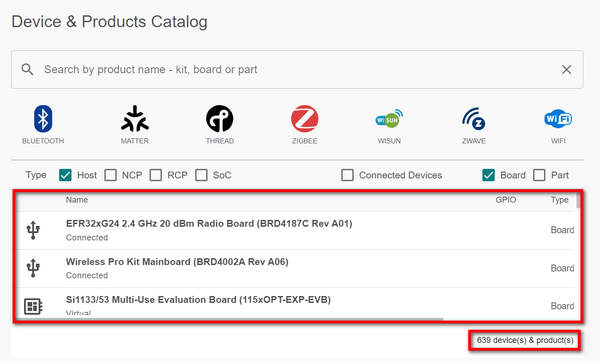Select the Z-Wave technology filter icon
Image resolution: width=600 pixels, height=361 pixels.
pyautogui.click(x=474, y=119)
